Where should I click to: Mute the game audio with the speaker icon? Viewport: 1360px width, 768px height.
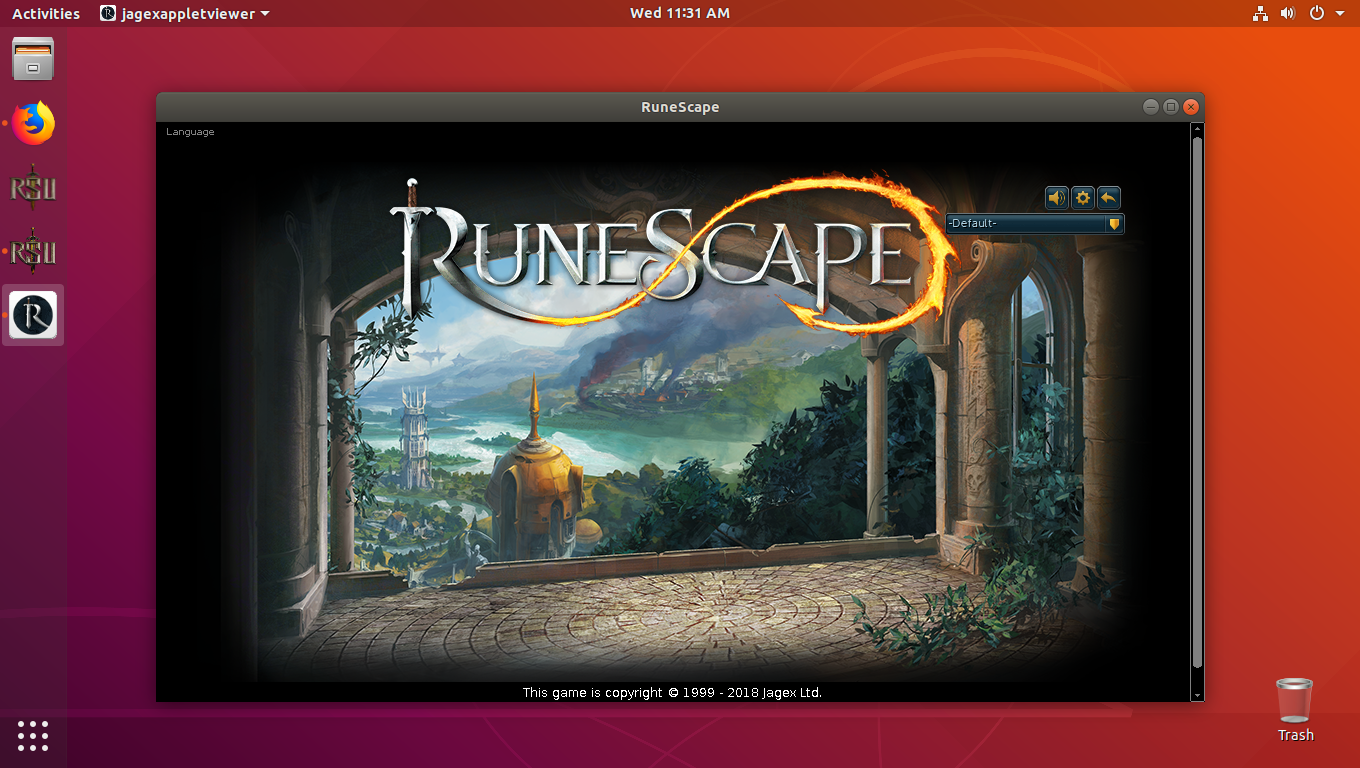click(1056, 197)
